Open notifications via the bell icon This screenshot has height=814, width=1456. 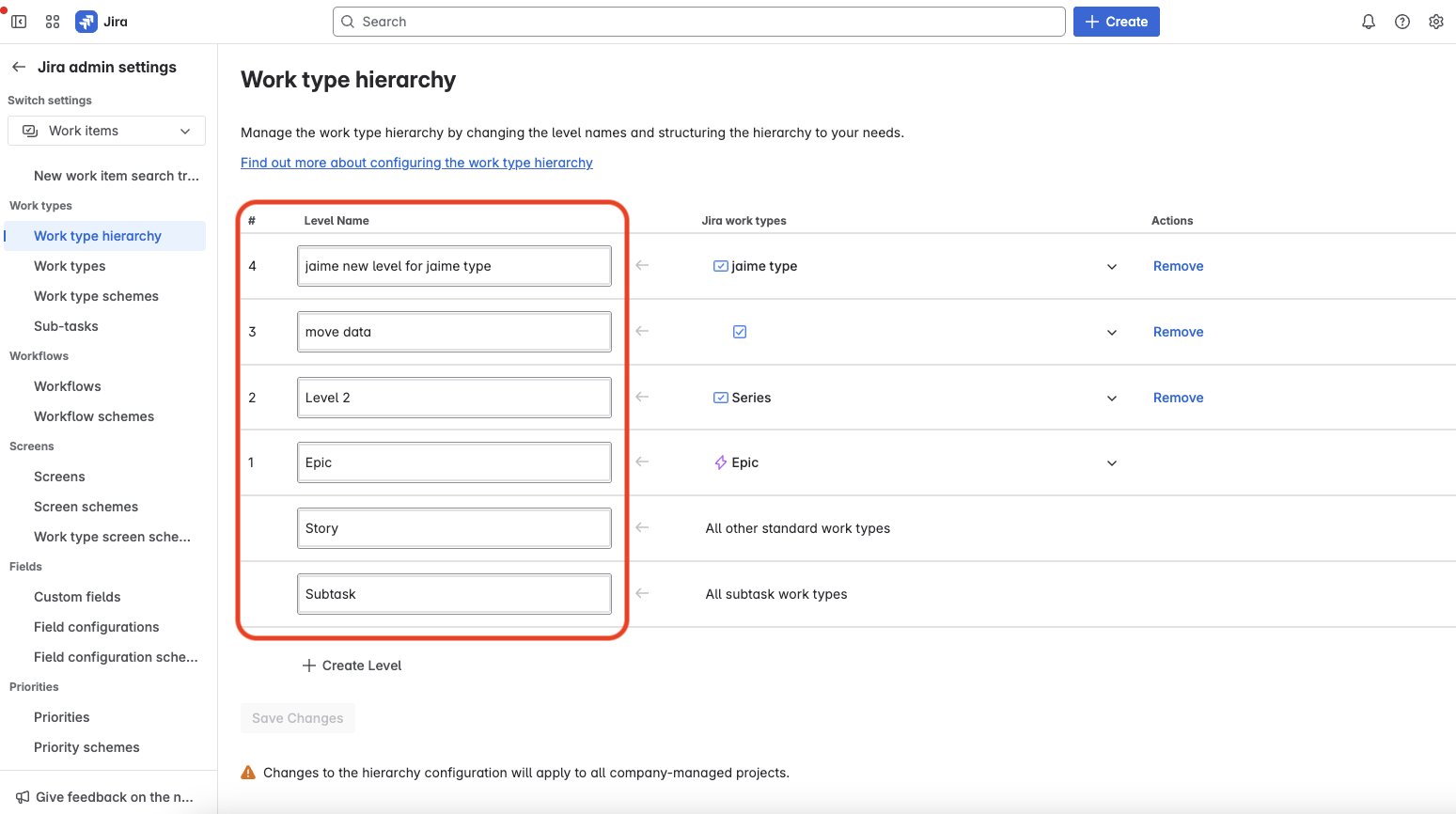[1369, 21]
